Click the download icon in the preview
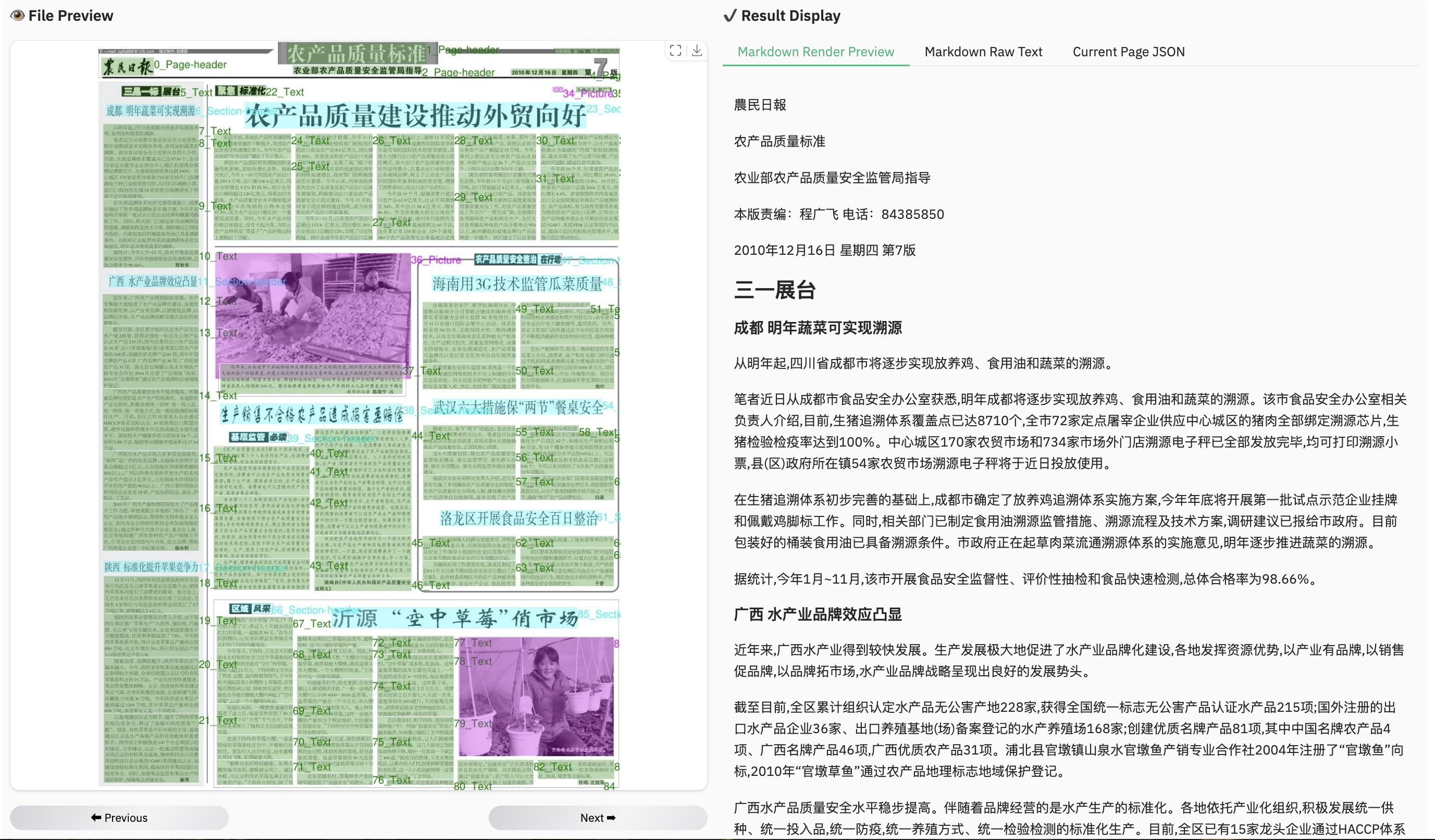The image size is (1435, 840). (x=697, y=51)
